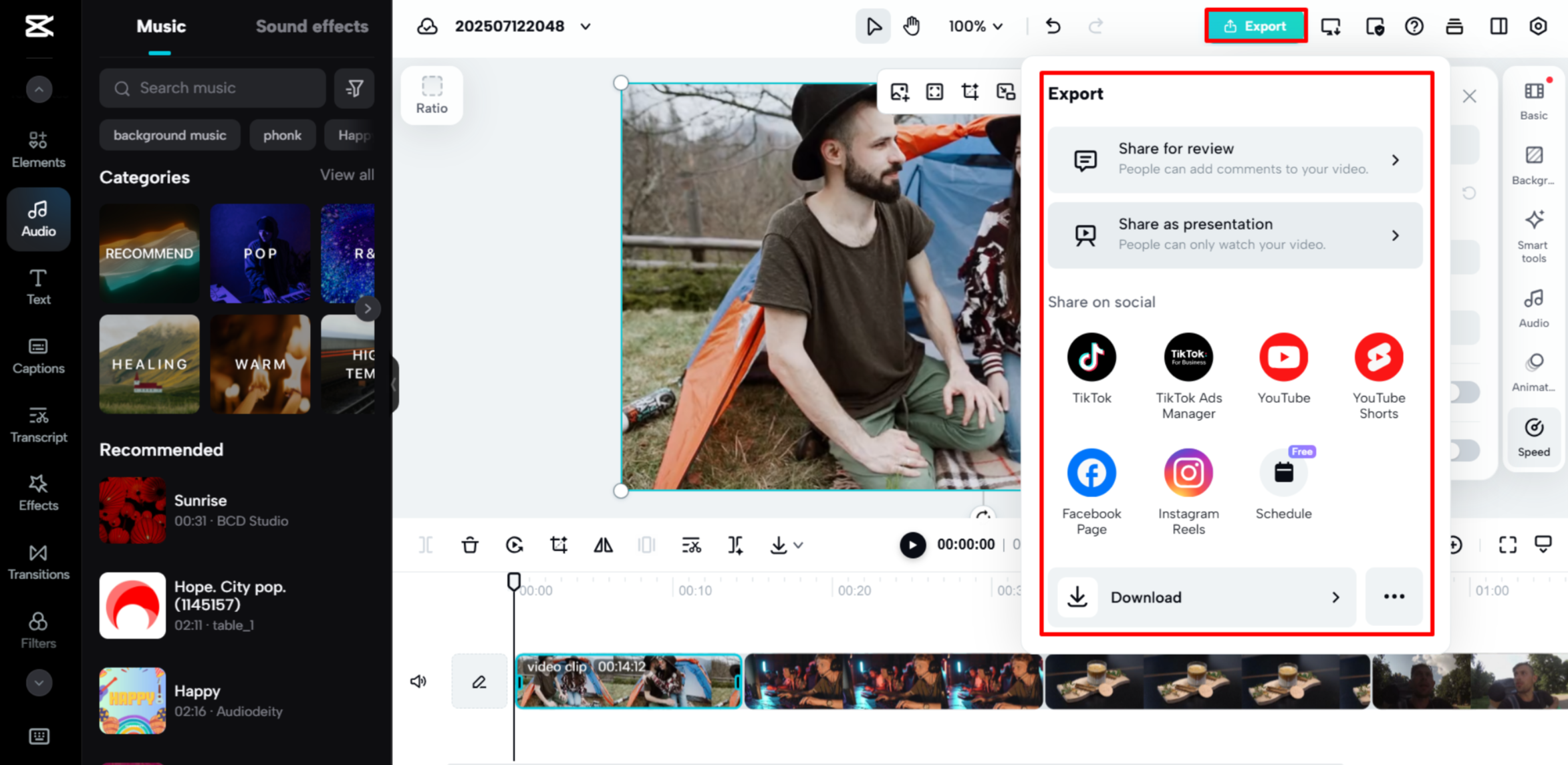Expand the project name dropdown

[585, 27]
